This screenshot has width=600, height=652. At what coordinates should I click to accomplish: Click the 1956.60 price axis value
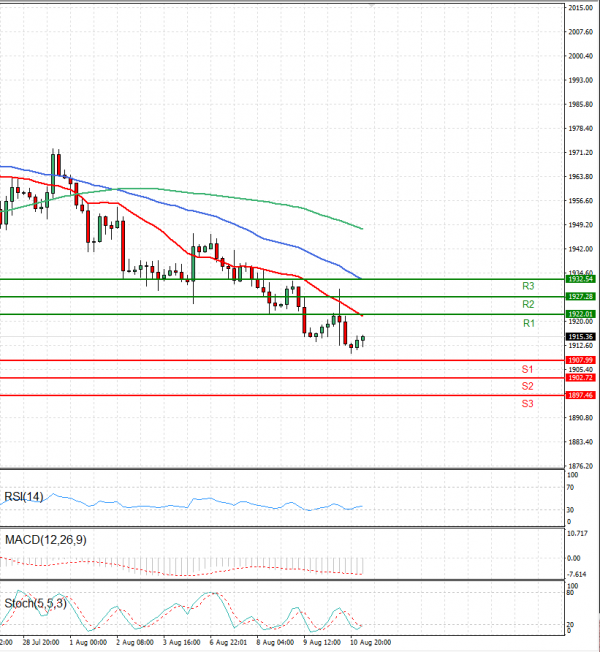(580, 201)
